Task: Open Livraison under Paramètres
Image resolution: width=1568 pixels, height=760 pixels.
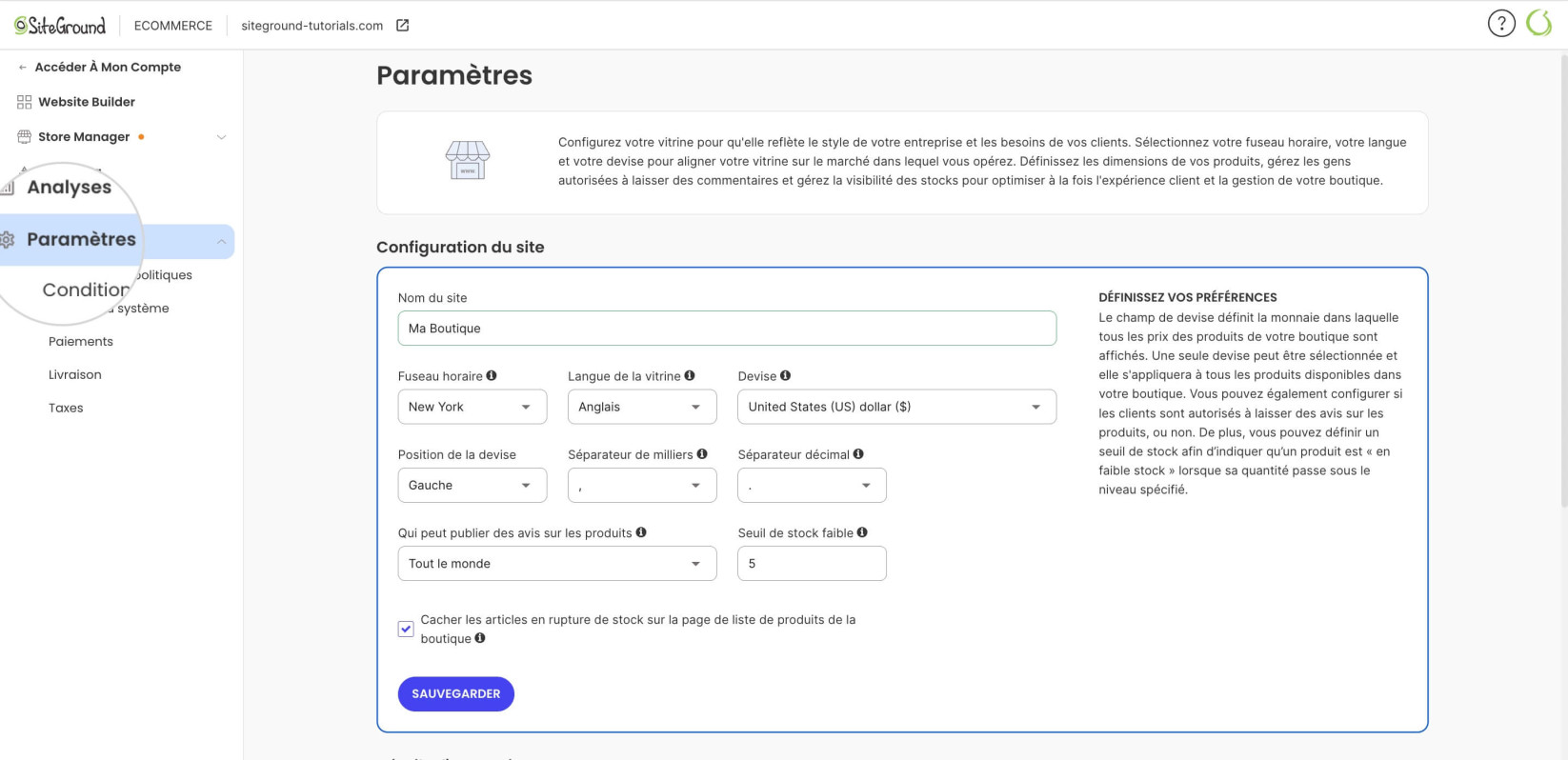Action: [75, 375]
